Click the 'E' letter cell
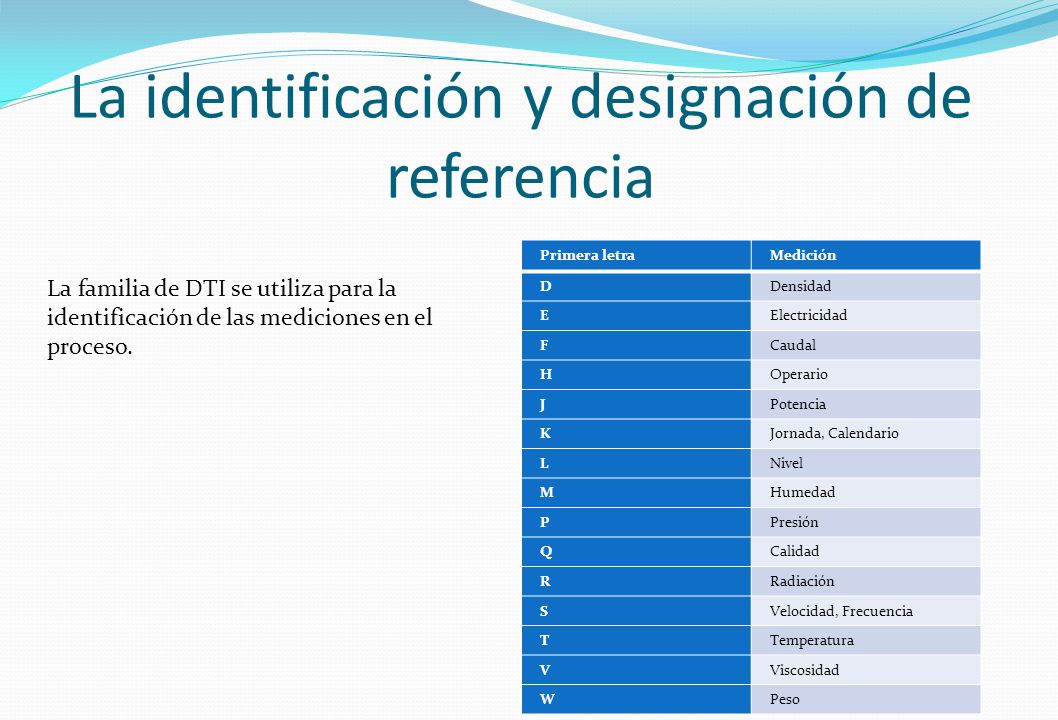The height and width of the screenshot is (720, 1058). (x=636, y=315)
